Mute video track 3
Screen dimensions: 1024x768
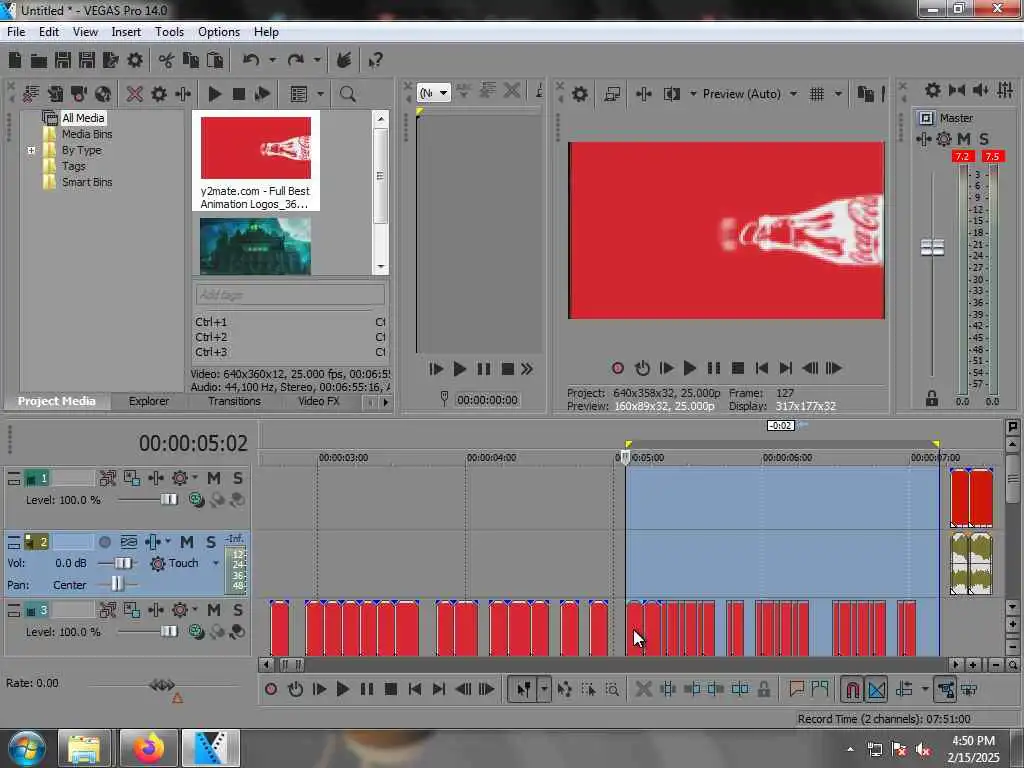(x=214, y=610)
